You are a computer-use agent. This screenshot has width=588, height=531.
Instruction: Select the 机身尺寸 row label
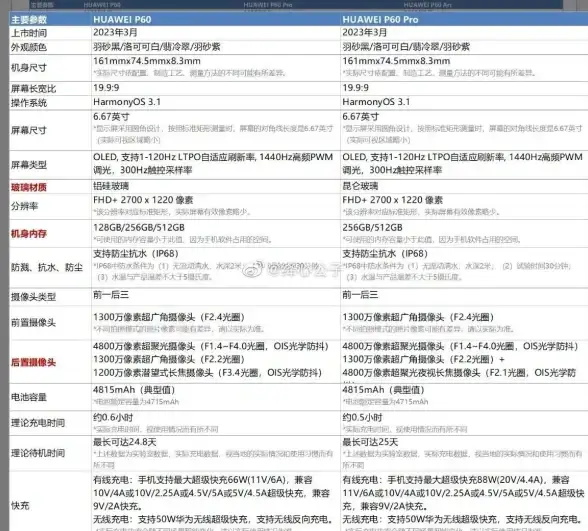tap(29, 68)
